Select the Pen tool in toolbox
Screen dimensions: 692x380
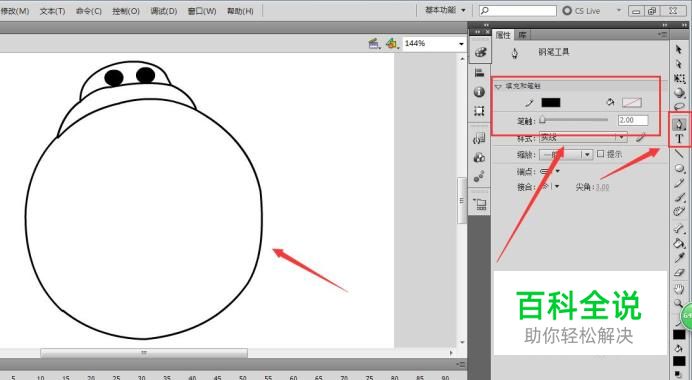679,124
